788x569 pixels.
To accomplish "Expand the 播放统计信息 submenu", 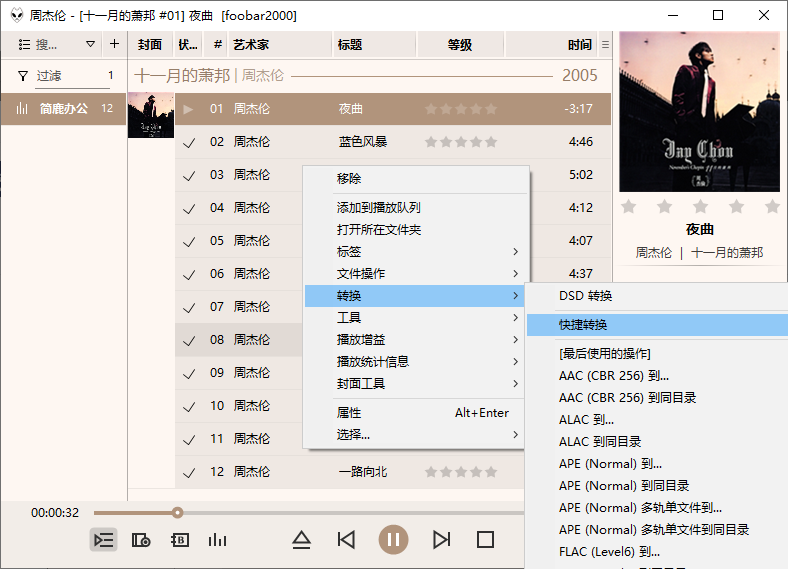I will 415,361.
